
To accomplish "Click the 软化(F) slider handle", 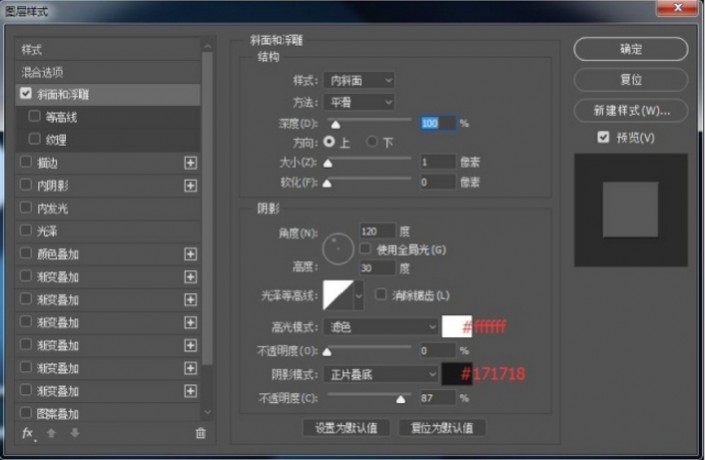I will click(327, 183).
